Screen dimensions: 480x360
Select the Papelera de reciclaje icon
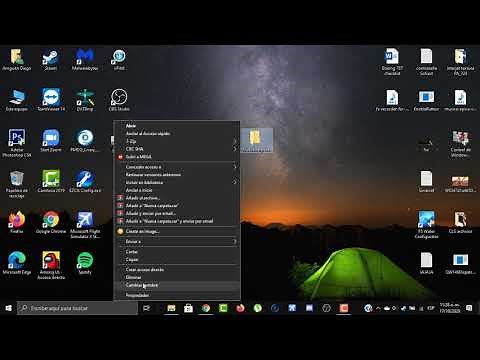pyautogui.click(x=17, y=184)
